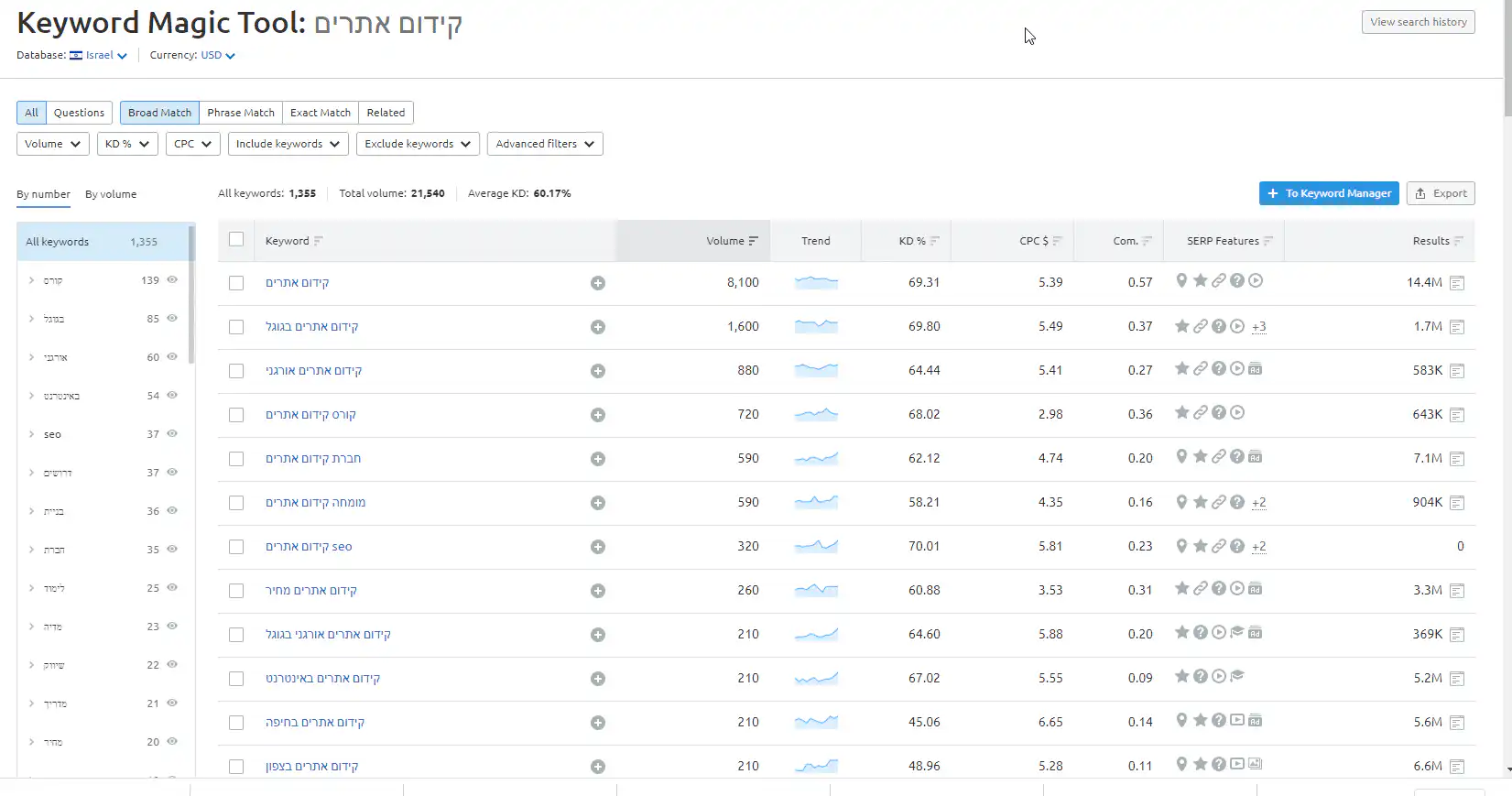Image resolution: width=1512 pixels, height=796 pixels.
Task: Click the plus icon on the 5.81 CPC row
Action: point(597,547)
